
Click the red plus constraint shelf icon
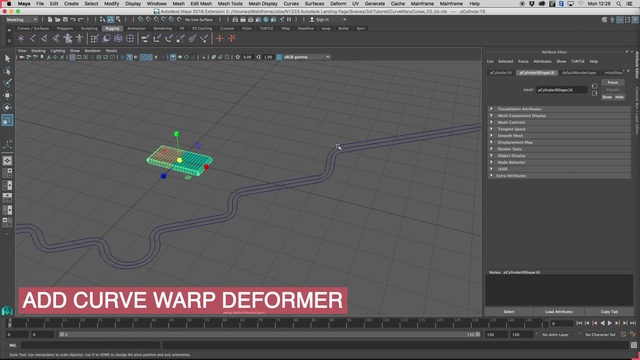pos(220,39)
